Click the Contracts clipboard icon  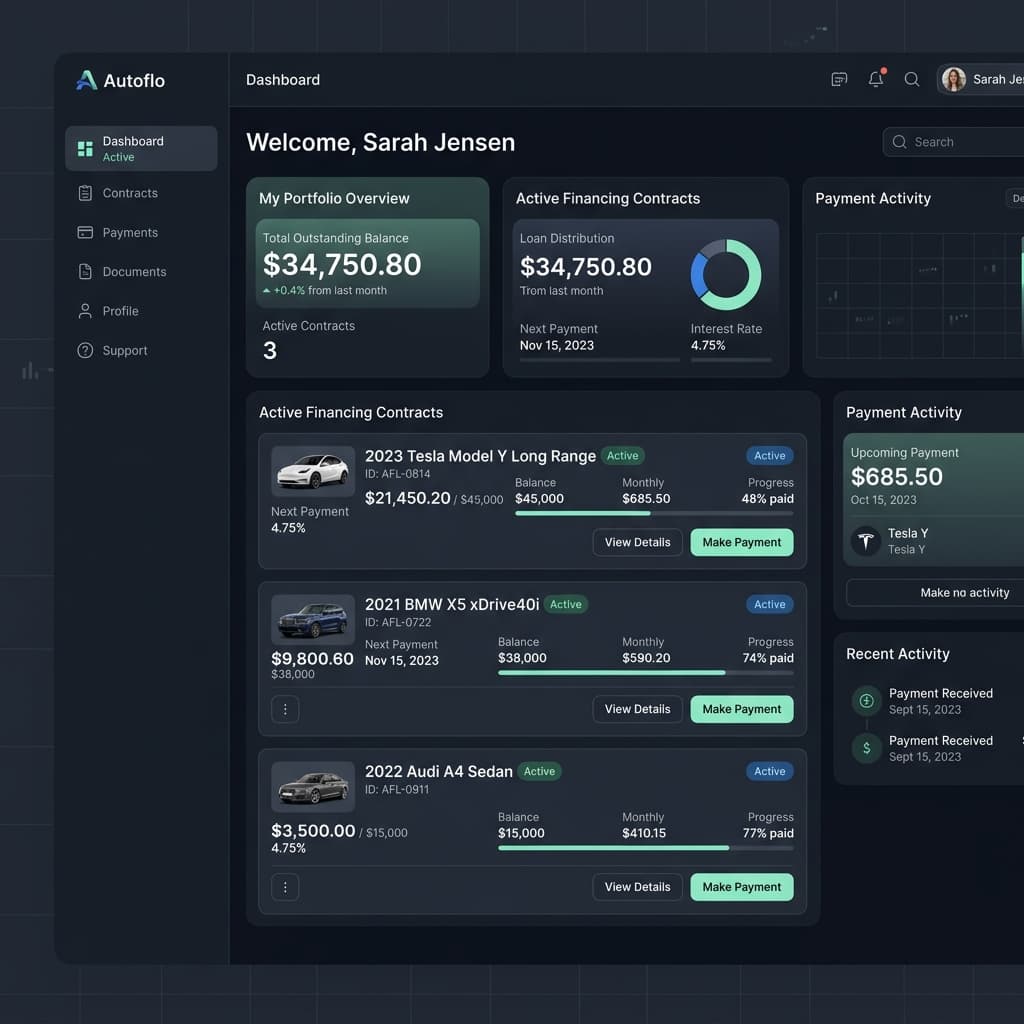click(85, 193)
